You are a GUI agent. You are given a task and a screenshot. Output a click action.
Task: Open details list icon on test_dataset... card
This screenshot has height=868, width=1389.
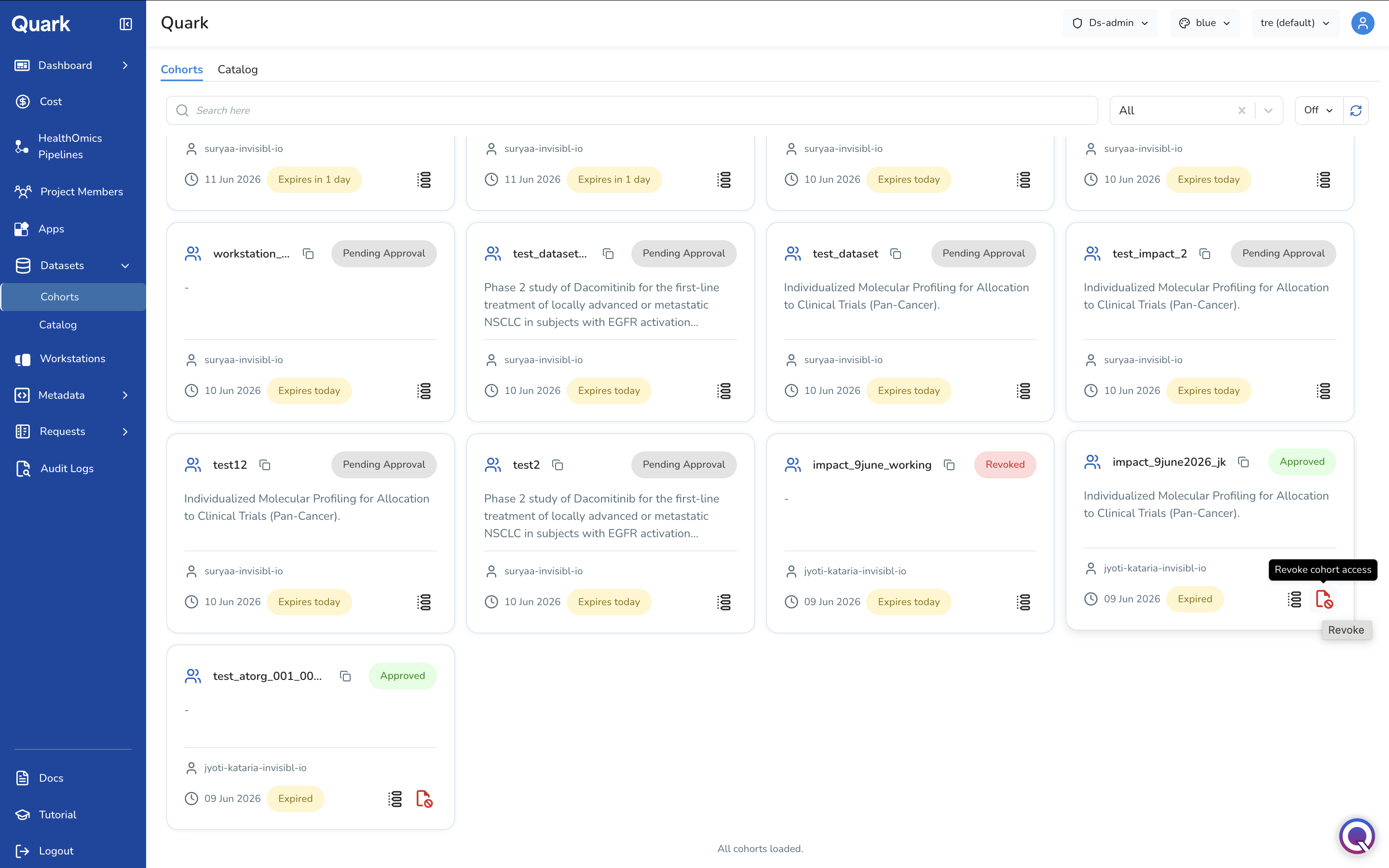(724, 391)
